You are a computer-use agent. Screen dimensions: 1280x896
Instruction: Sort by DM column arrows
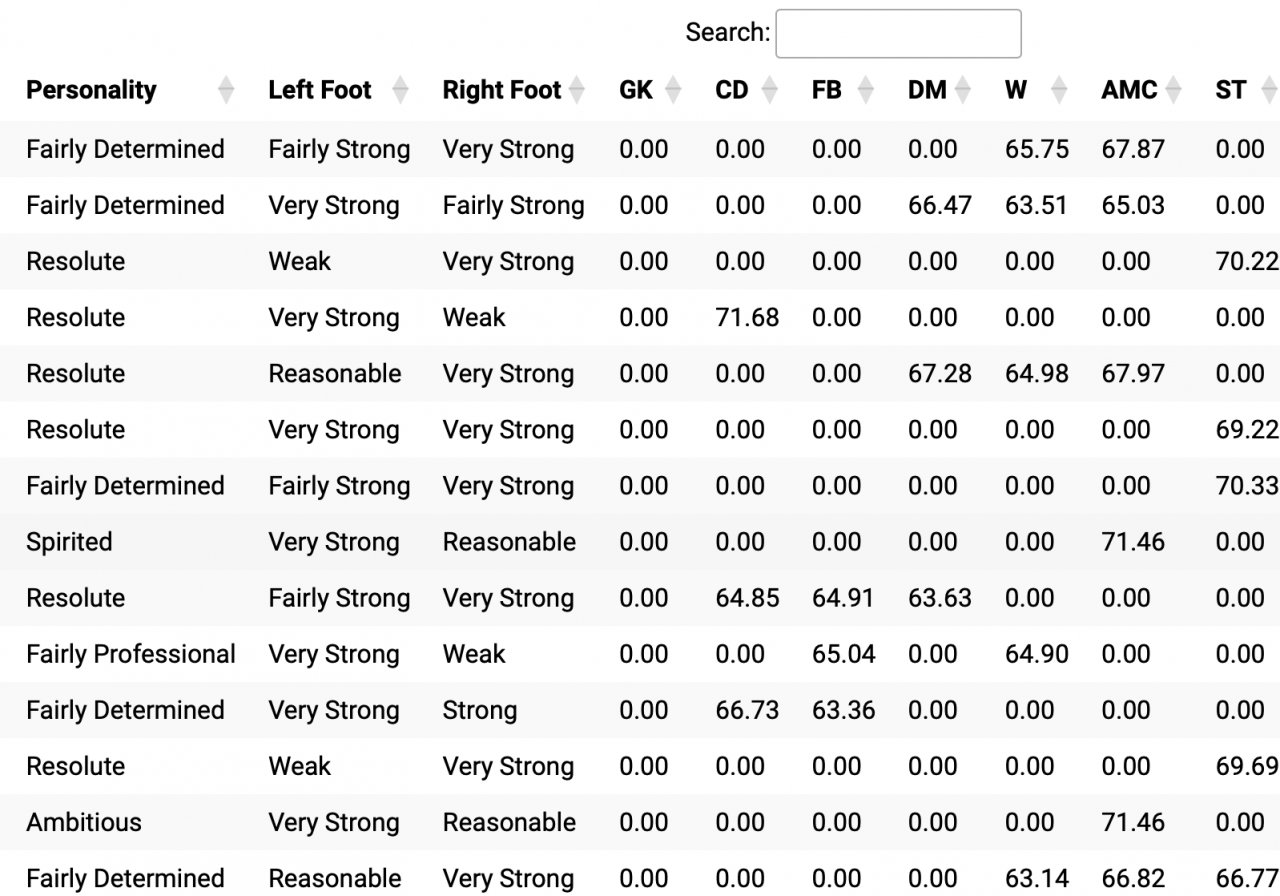(962, 90)
